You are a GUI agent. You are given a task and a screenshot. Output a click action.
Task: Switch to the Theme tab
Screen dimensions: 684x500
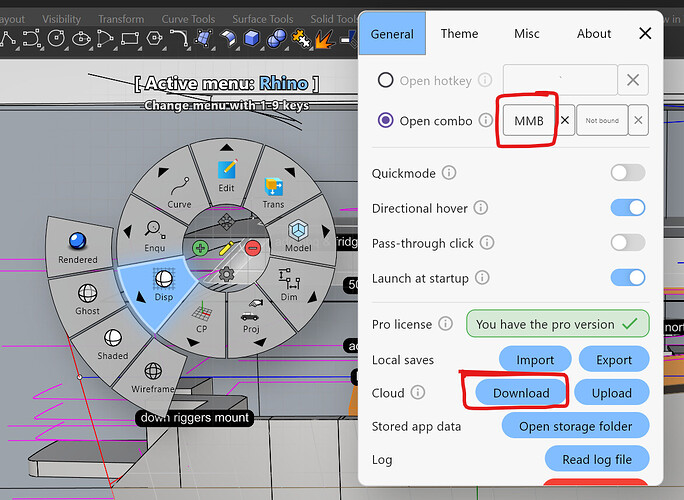coord(459,34)
